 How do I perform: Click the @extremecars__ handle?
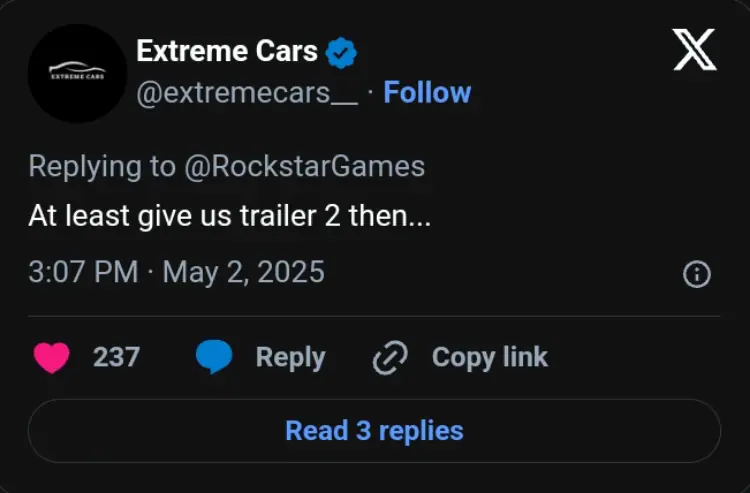click(x=247, y=93)
